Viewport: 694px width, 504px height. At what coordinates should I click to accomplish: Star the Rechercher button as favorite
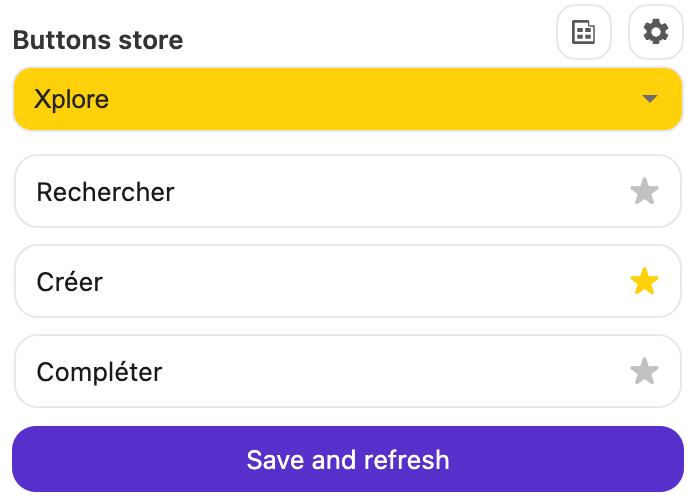(x=645, y=191)
